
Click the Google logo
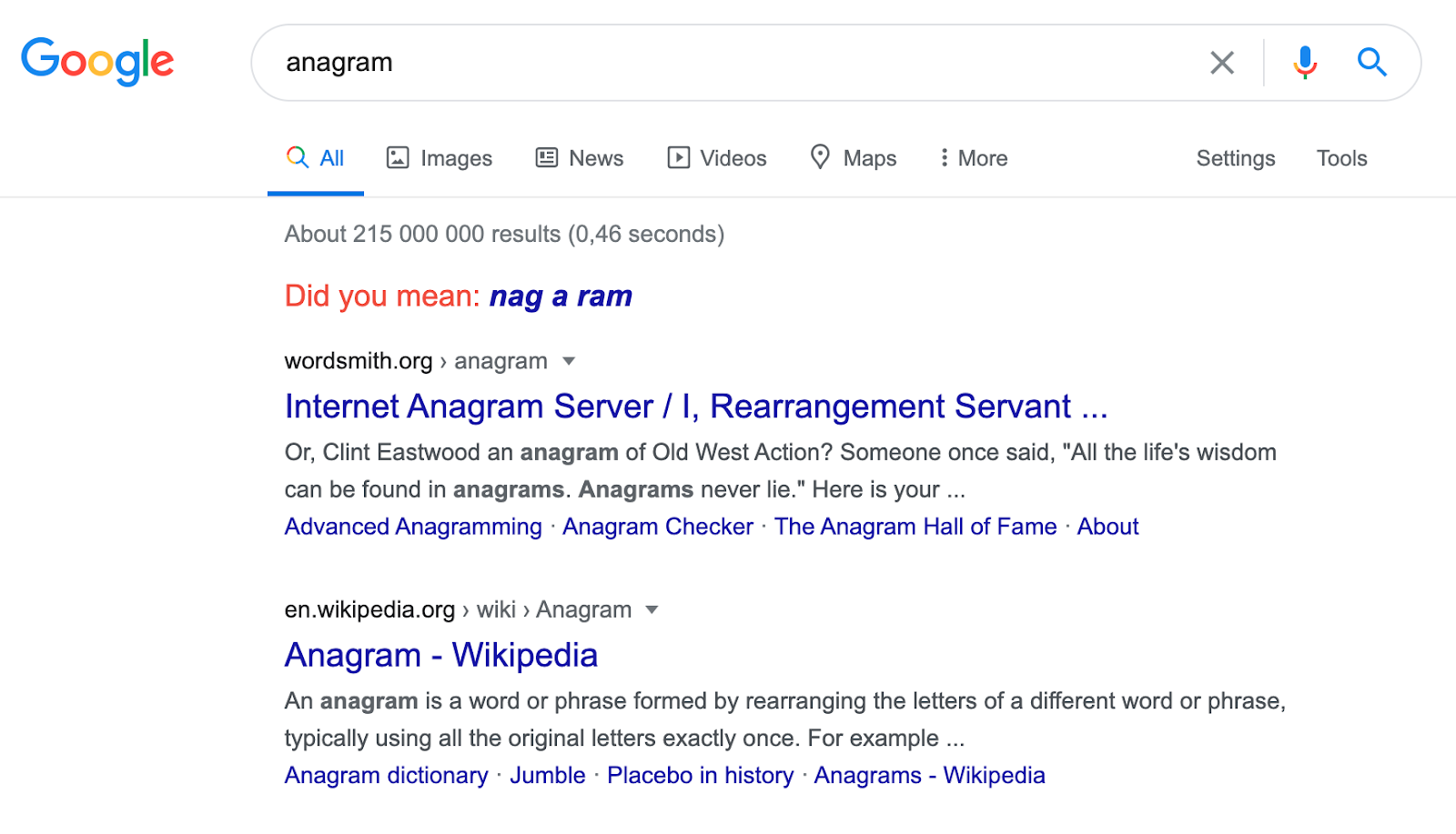(97, 61)
